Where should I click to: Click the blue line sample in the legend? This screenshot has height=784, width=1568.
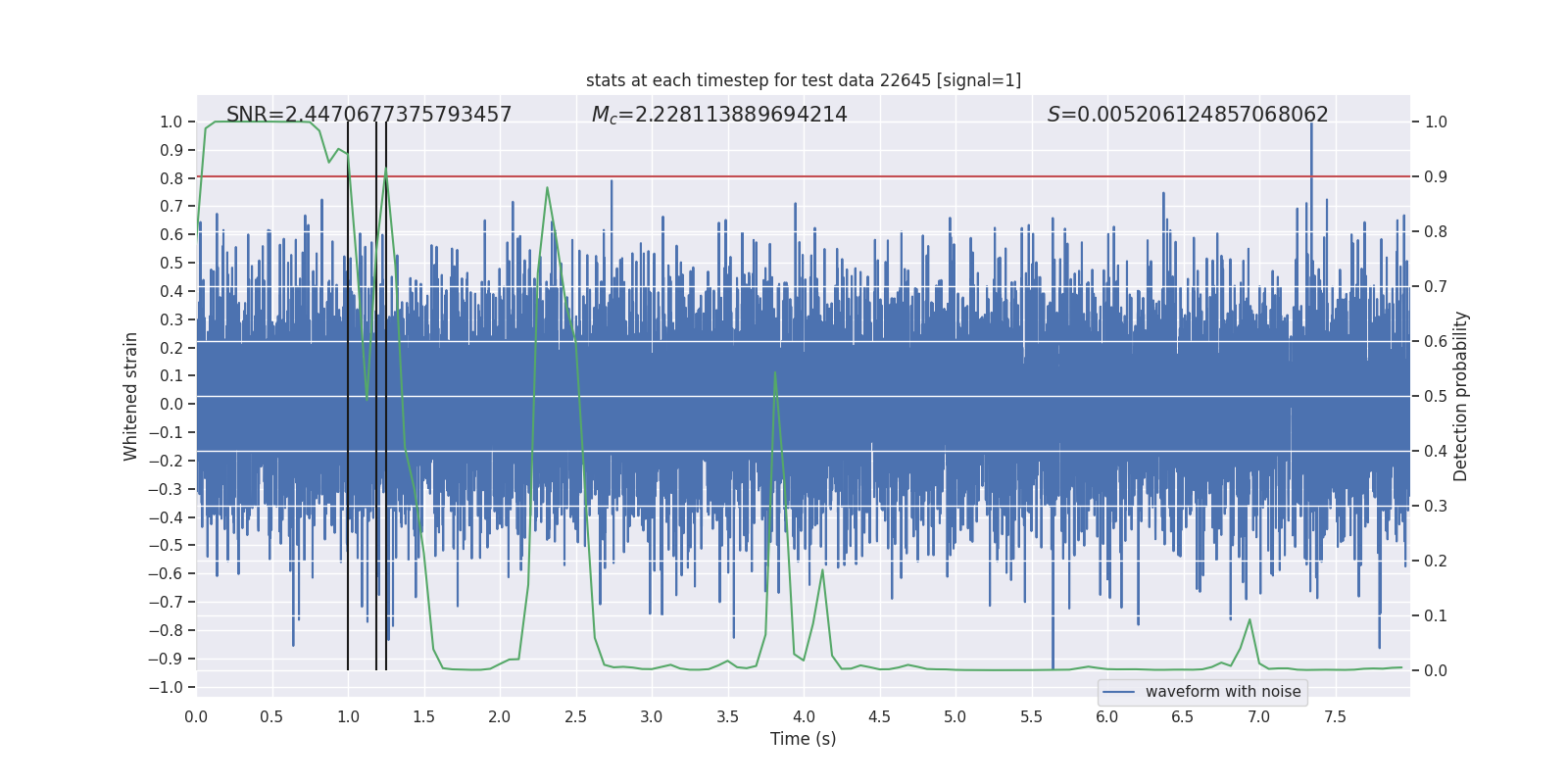[x=1118, y=692]
